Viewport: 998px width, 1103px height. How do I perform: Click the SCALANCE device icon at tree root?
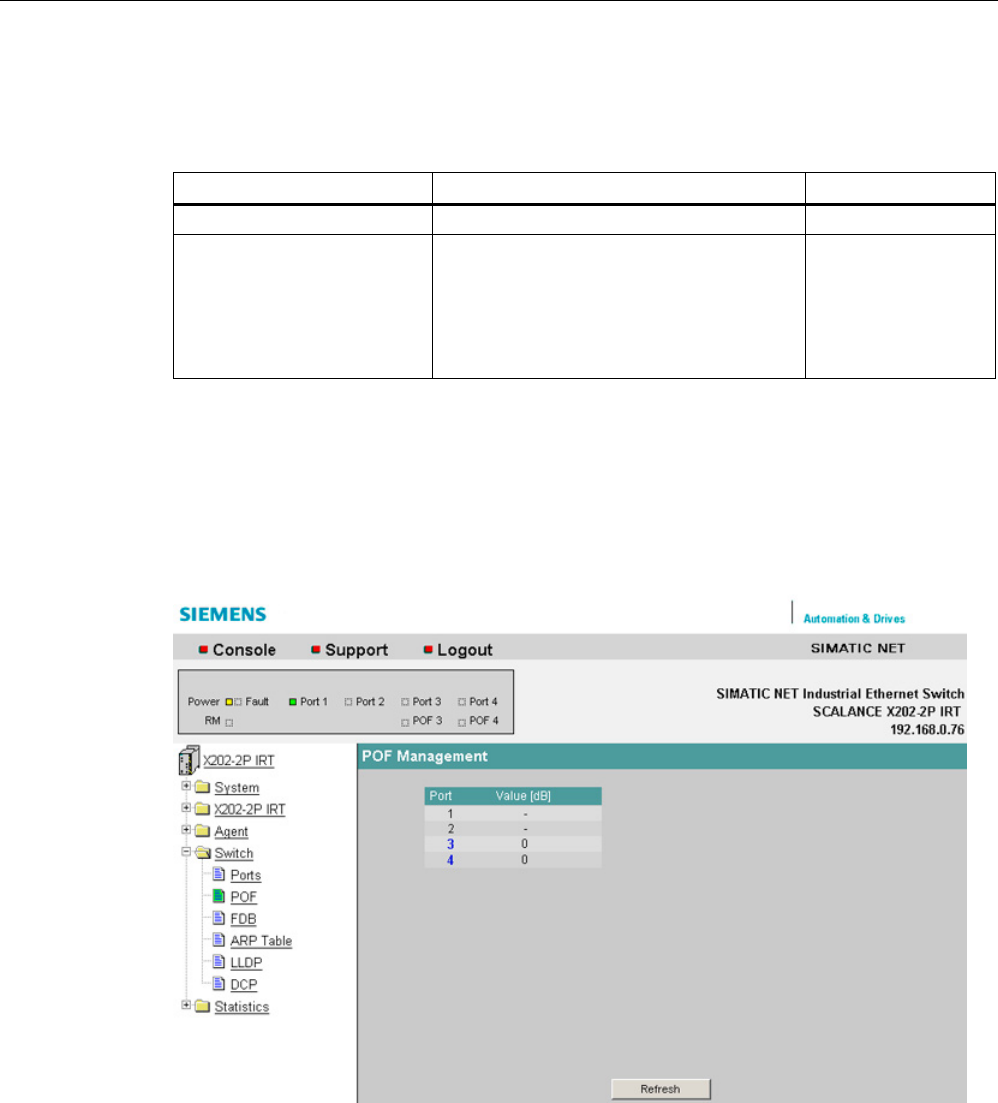(189, 760)
